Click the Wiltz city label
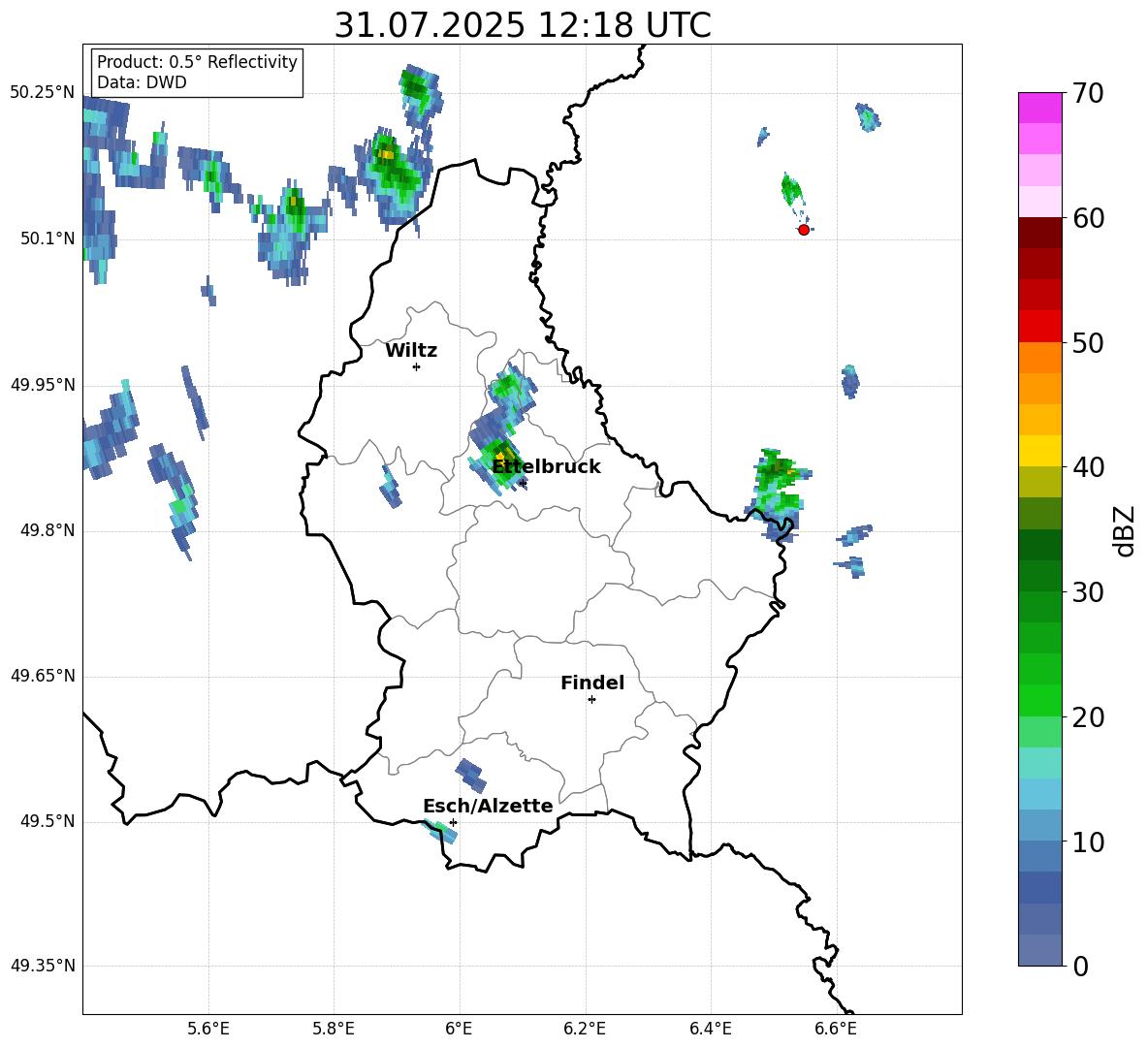The width and height of the screenshot is (1148, 1048). (x=411, y=351)
